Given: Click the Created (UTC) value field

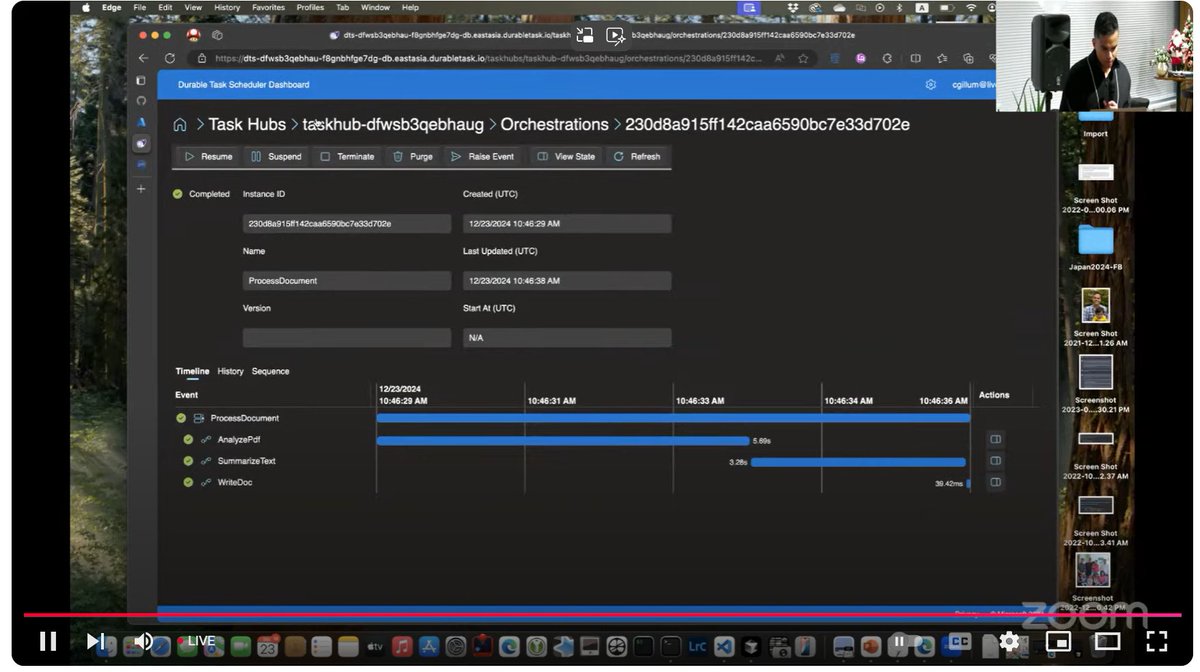Looking at the screenshot, I should tap(567, 224).
